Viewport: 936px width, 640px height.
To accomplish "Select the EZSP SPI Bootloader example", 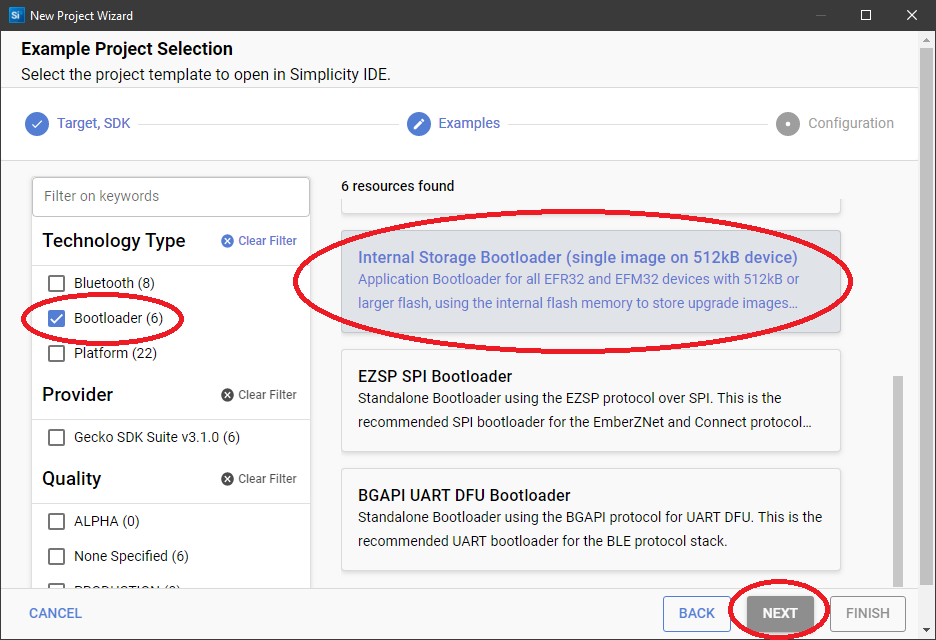I will pyautogui.click(x=591, y=400).
